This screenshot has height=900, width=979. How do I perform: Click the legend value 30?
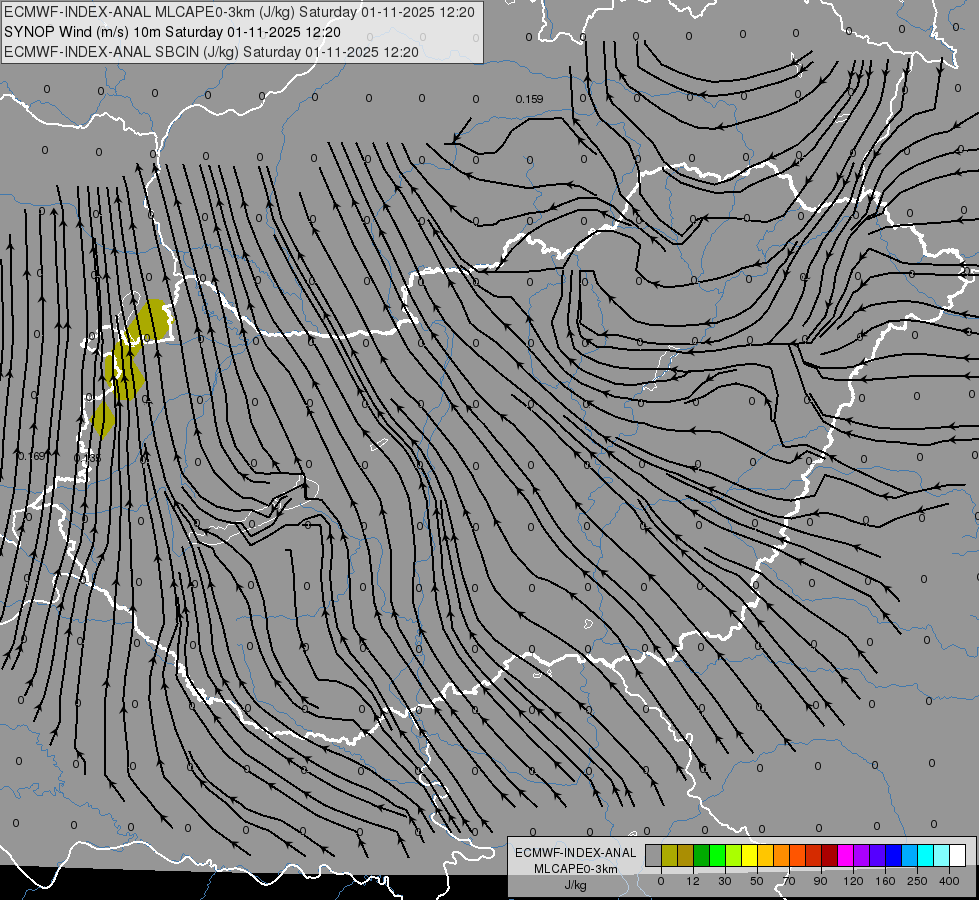coord(725,881)
